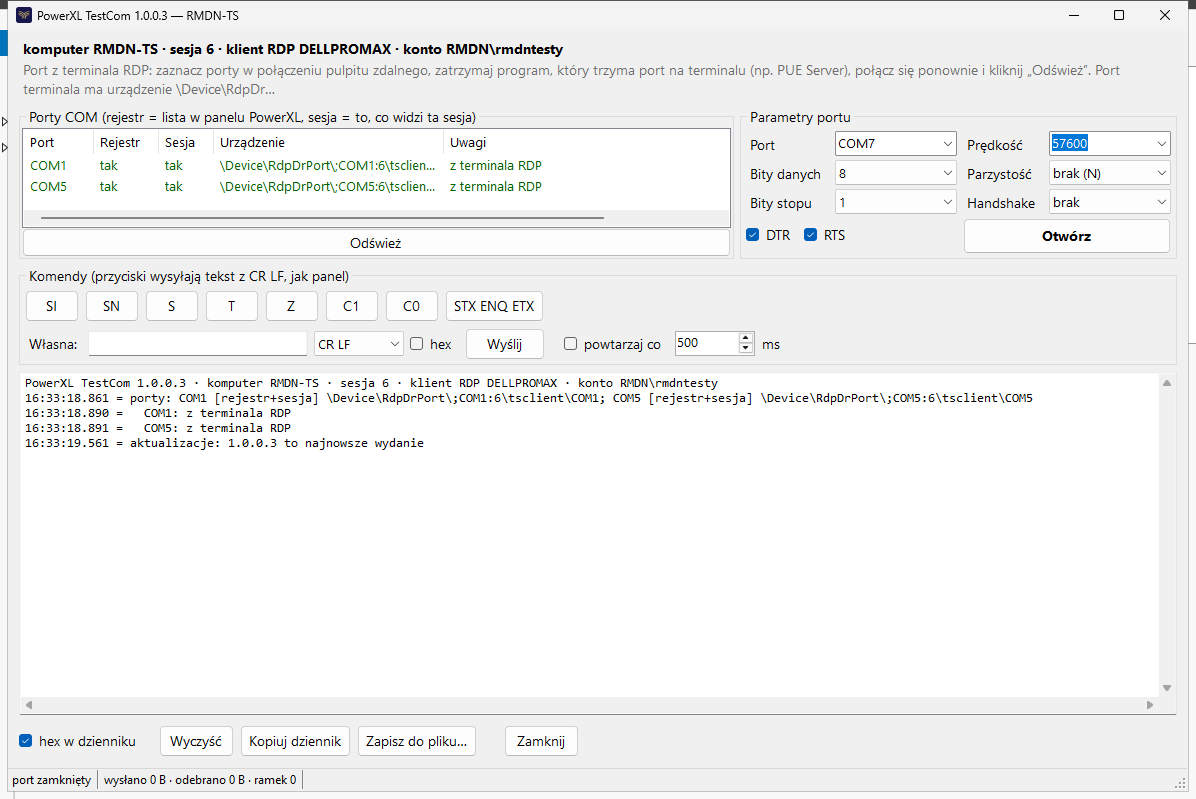Click 'Zapisz do pliku...' button
The image size is (1196, 799).
(416, 741)
